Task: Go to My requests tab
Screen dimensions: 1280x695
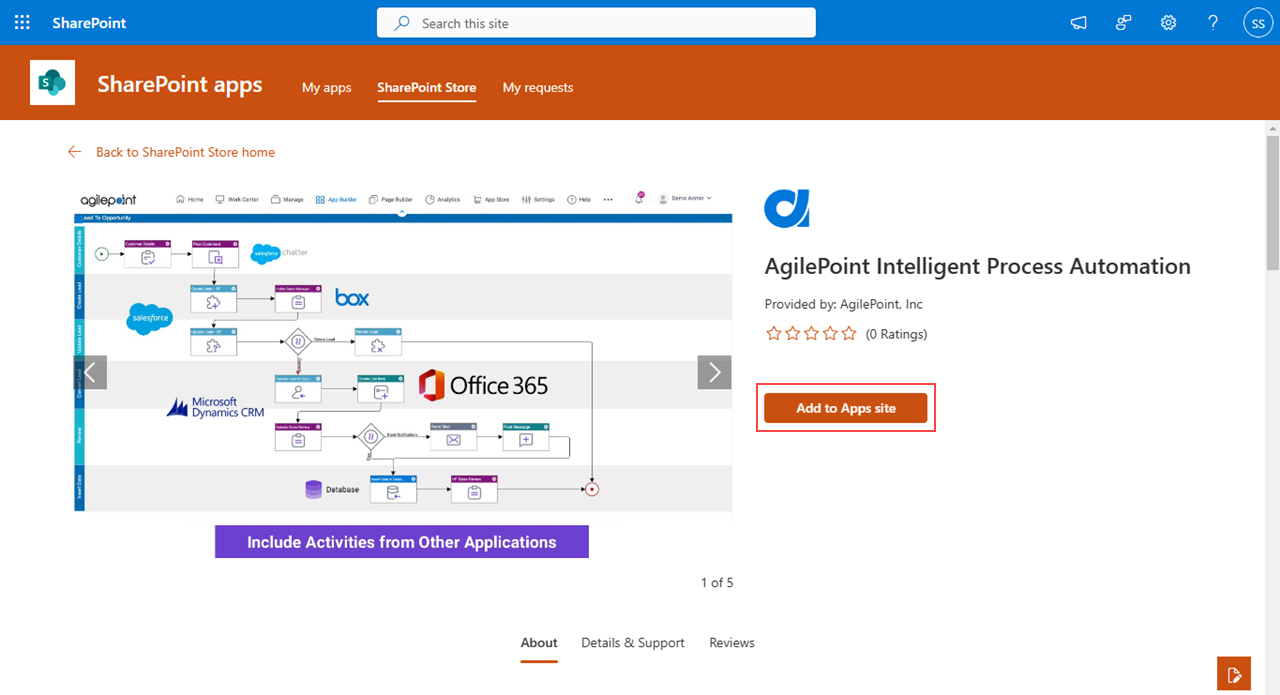Action: [538, 87]
